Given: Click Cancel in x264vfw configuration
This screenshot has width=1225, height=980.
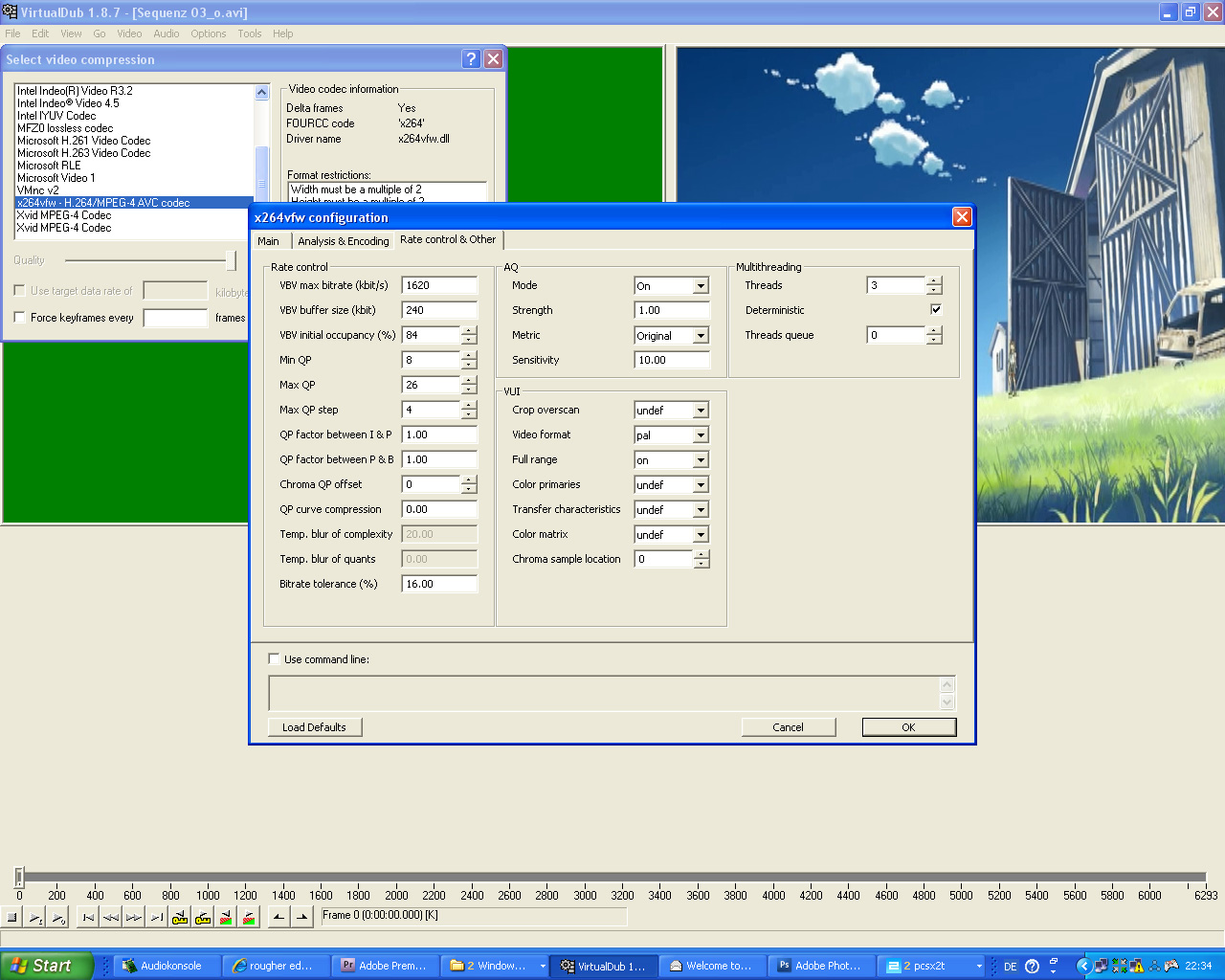Looking at the screenshot, I should (x=789, y=727).
